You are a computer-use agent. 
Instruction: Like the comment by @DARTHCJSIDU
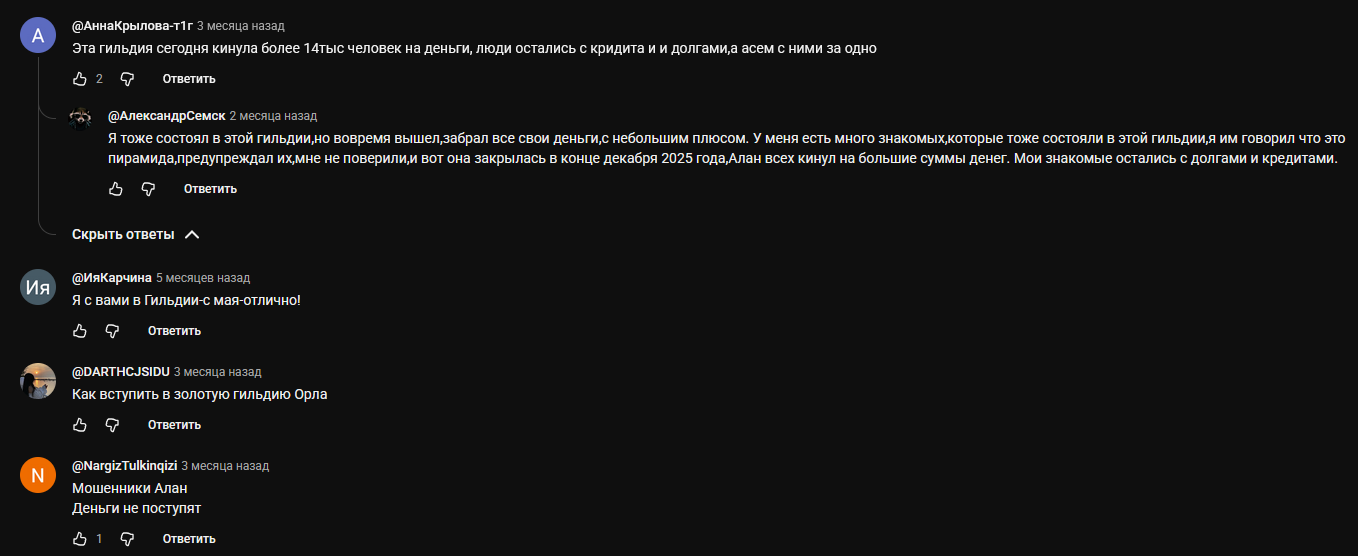81,424
